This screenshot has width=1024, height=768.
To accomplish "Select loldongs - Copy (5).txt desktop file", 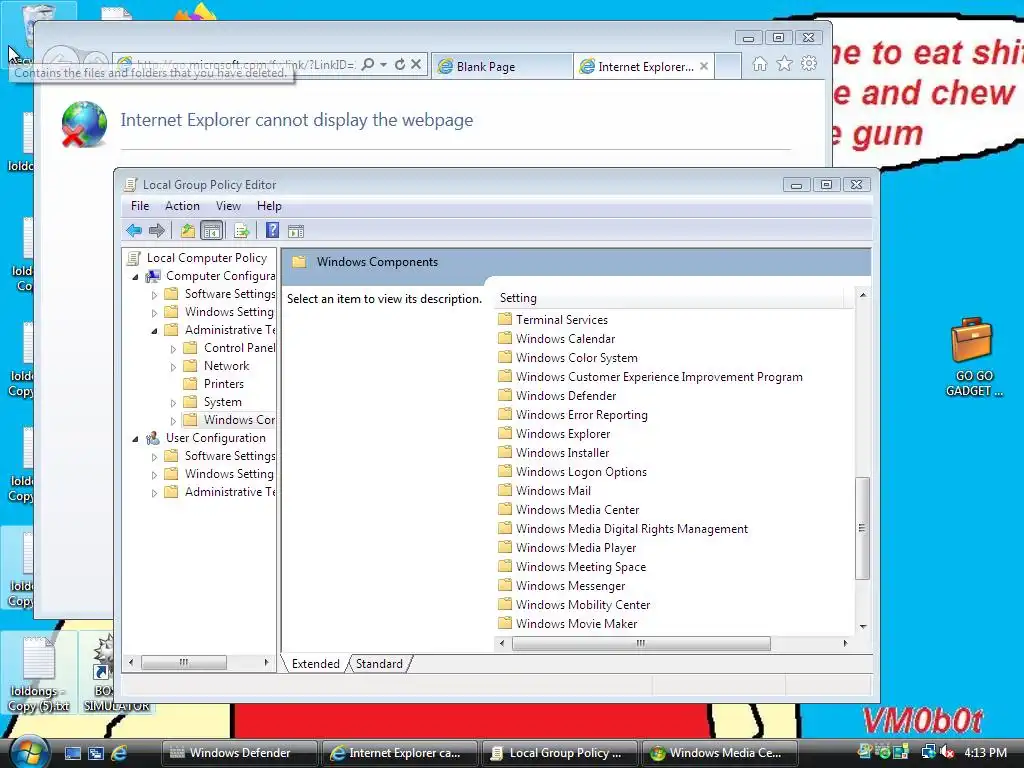I will coord(39,674).
